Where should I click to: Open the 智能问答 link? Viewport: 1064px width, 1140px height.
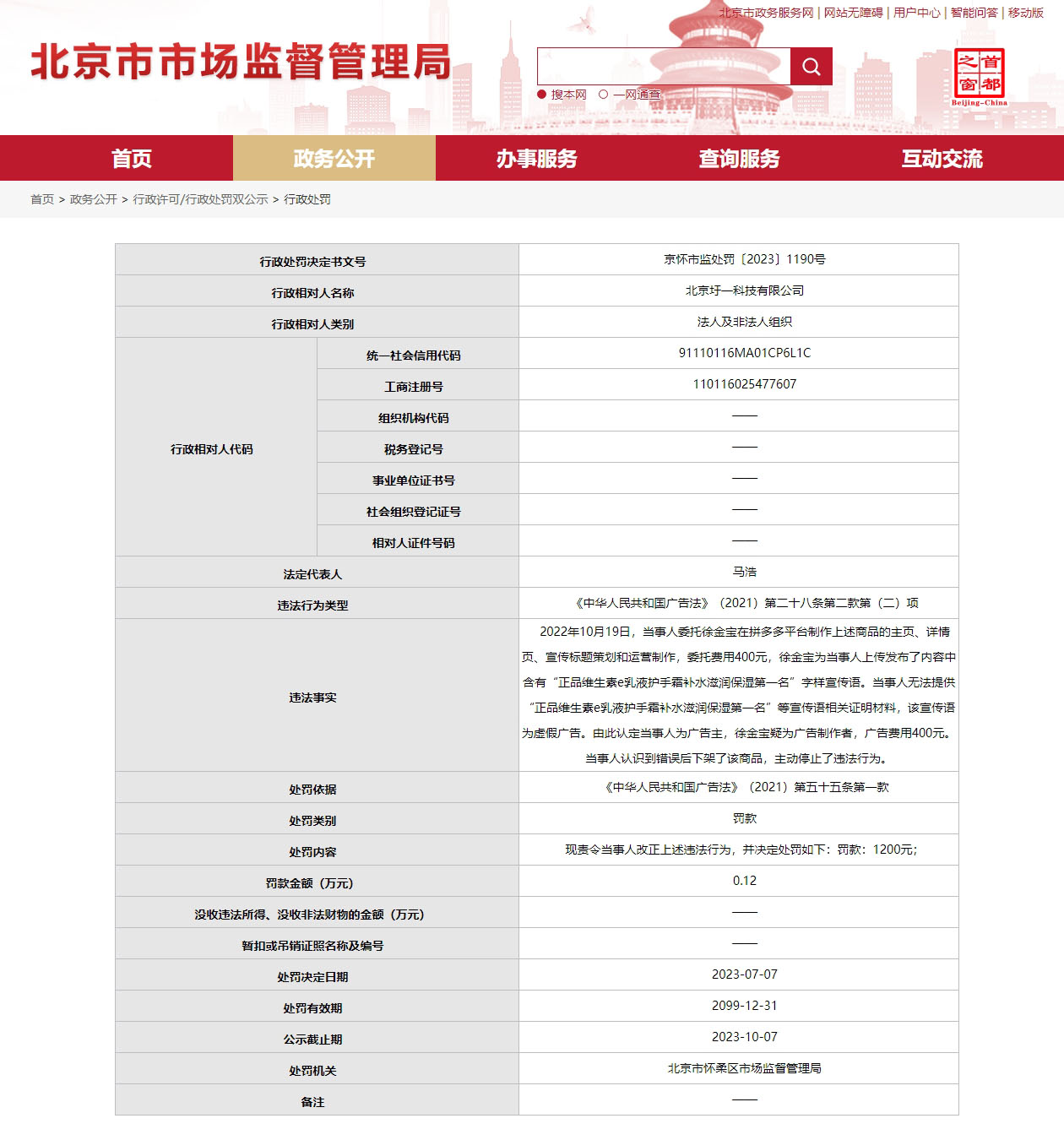pos(974,13)
